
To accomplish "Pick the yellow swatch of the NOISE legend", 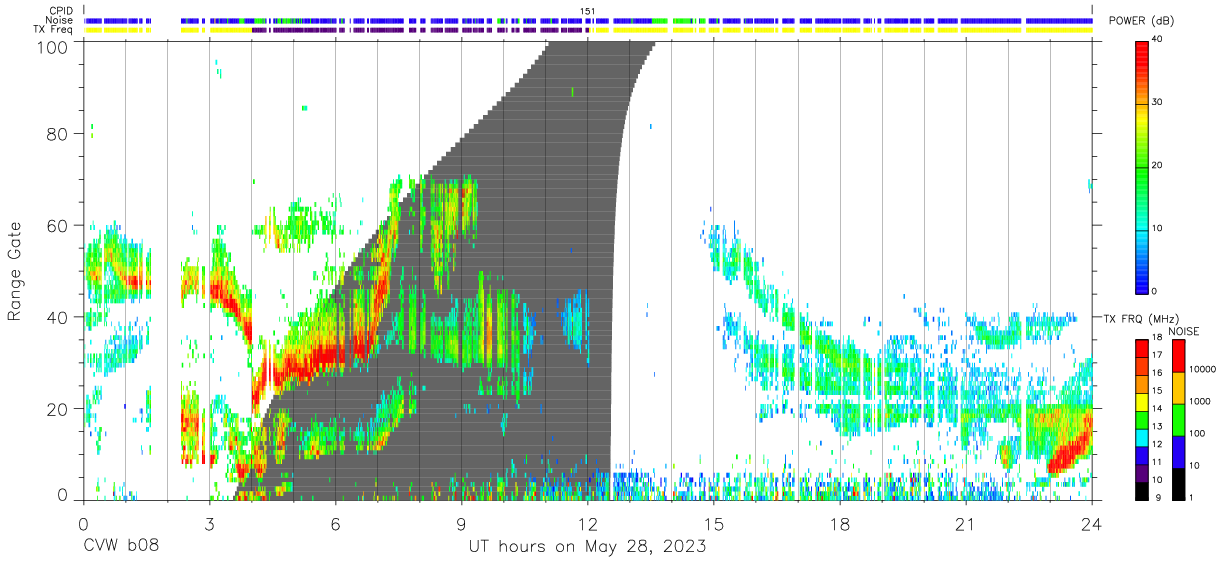I will [1179, 387].
